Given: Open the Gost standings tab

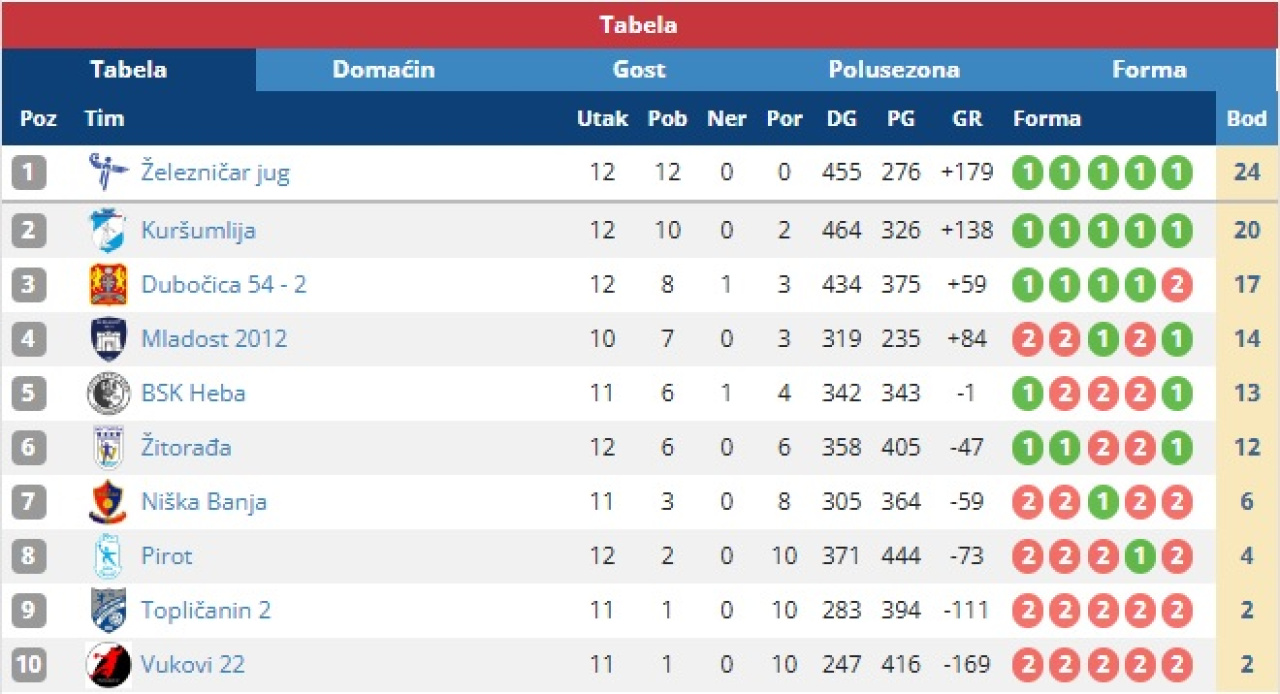Looking at the screenshot, I should 639,70.
